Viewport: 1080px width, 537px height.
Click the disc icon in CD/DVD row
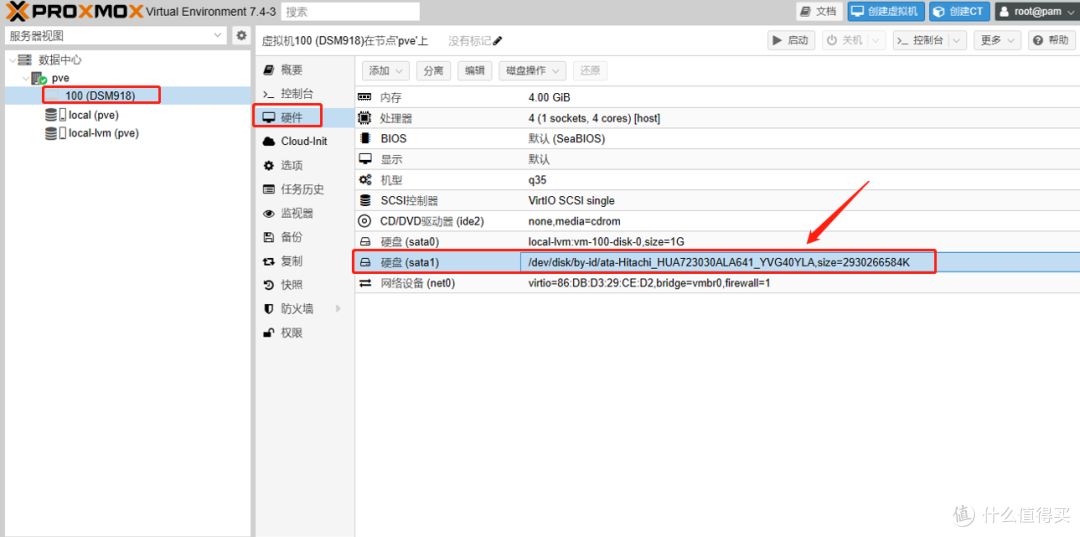click(x=365, y=221)
